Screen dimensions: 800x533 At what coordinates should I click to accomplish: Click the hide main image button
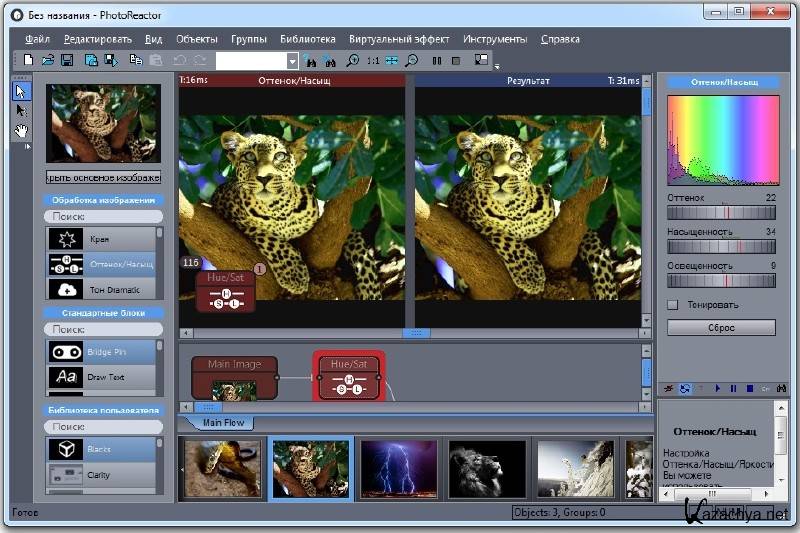[103, 177]
